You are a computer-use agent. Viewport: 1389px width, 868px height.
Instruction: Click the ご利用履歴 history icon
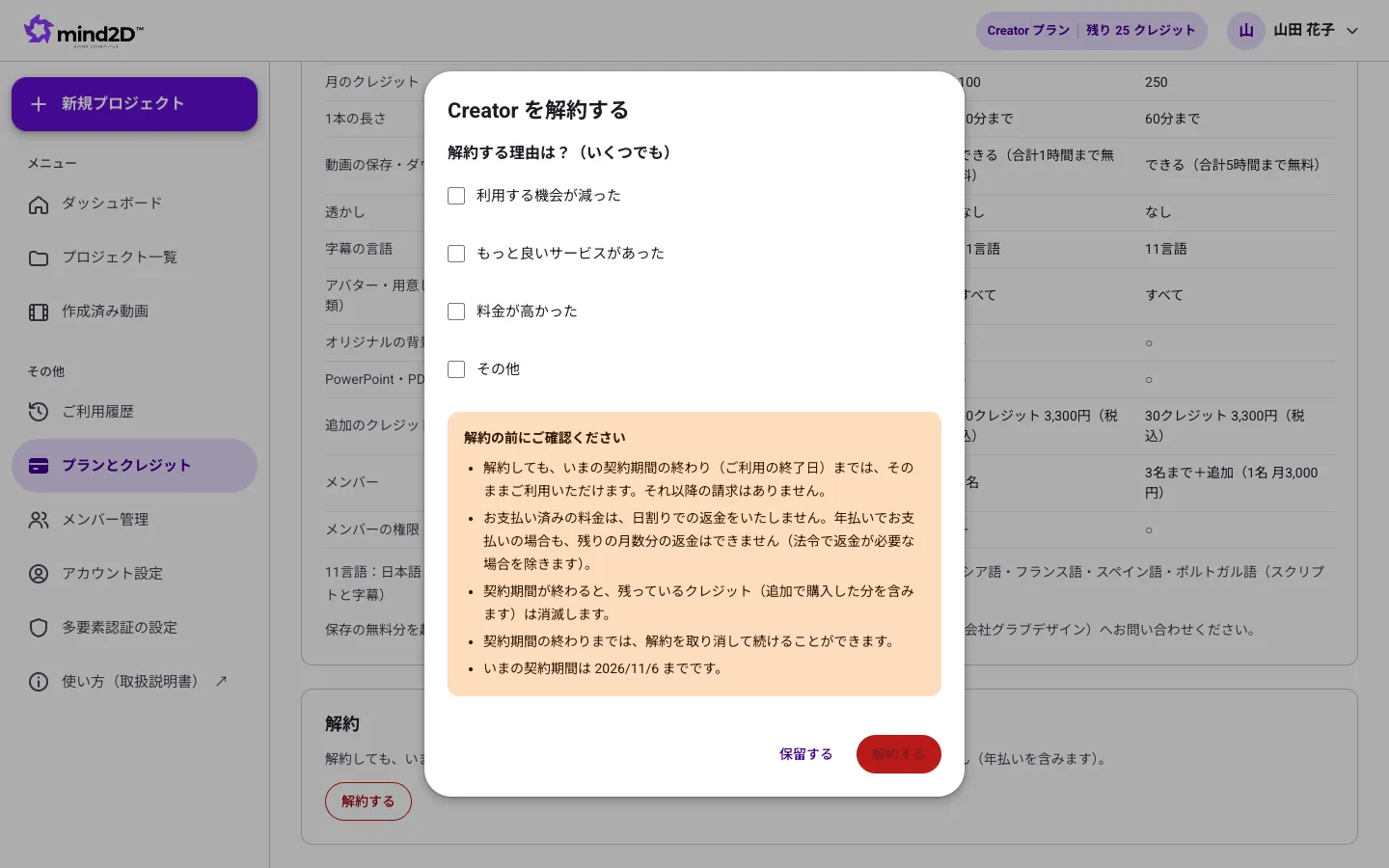click(39, 413)
